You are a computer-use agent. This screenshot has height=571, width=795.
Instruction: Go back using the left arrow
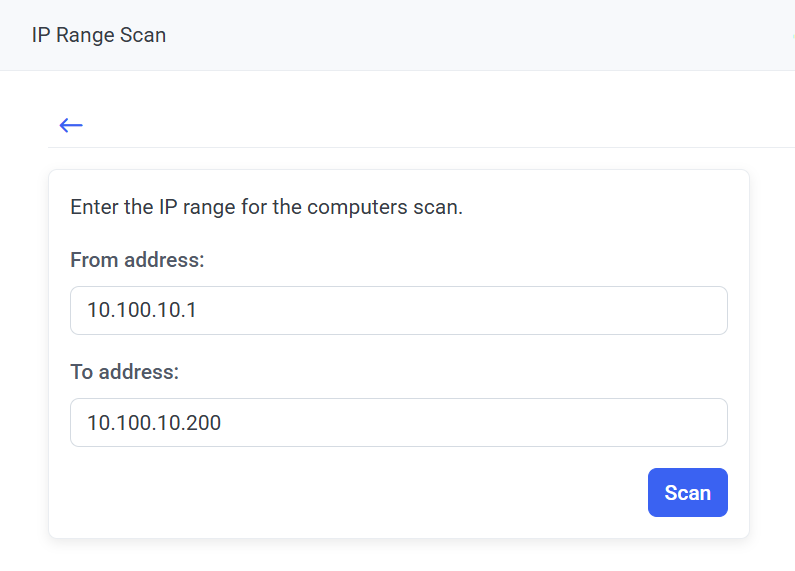click(x=70, y=125)
